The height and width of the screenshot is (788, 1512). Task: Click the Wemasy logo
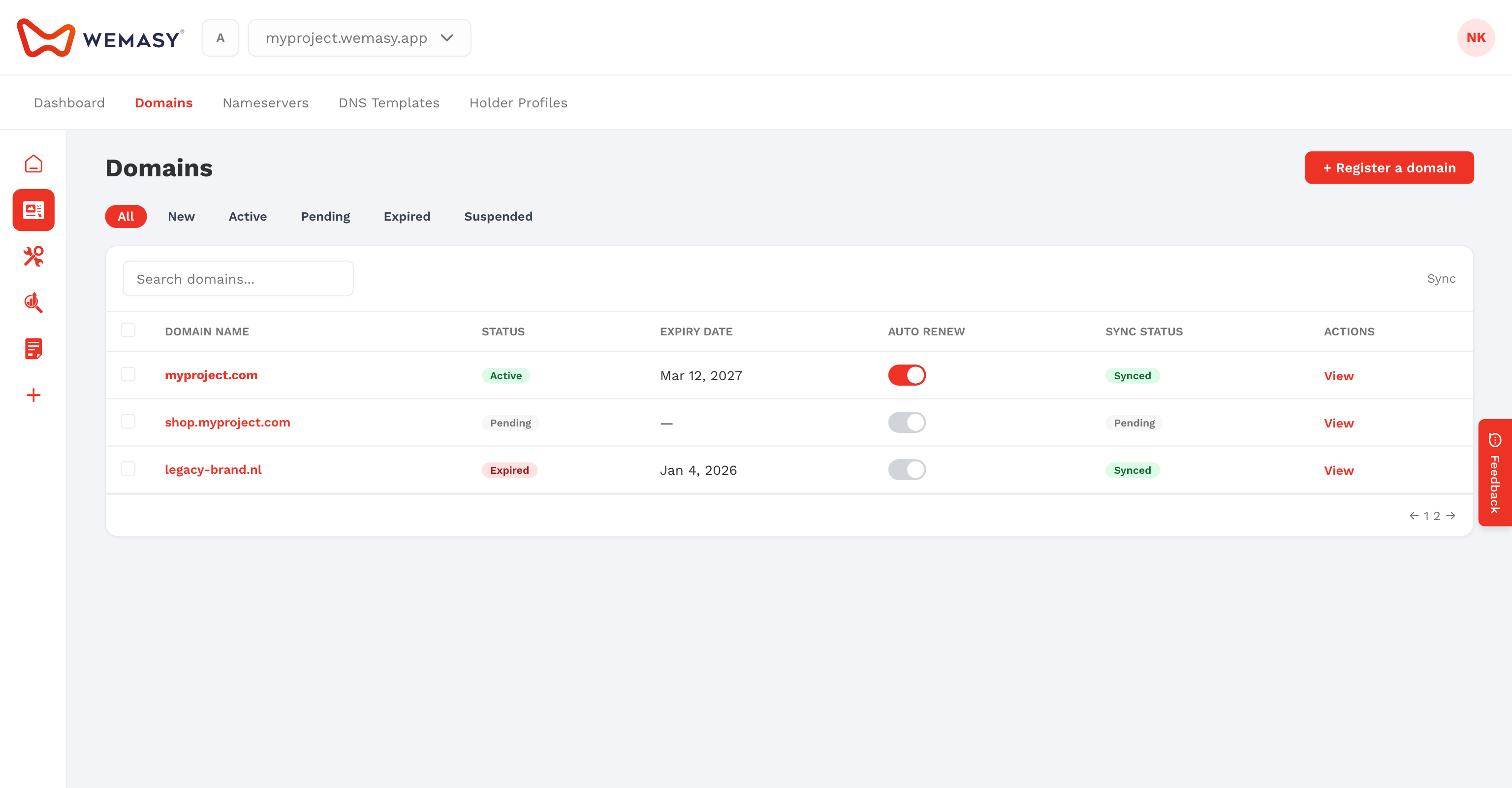point(100,37)
